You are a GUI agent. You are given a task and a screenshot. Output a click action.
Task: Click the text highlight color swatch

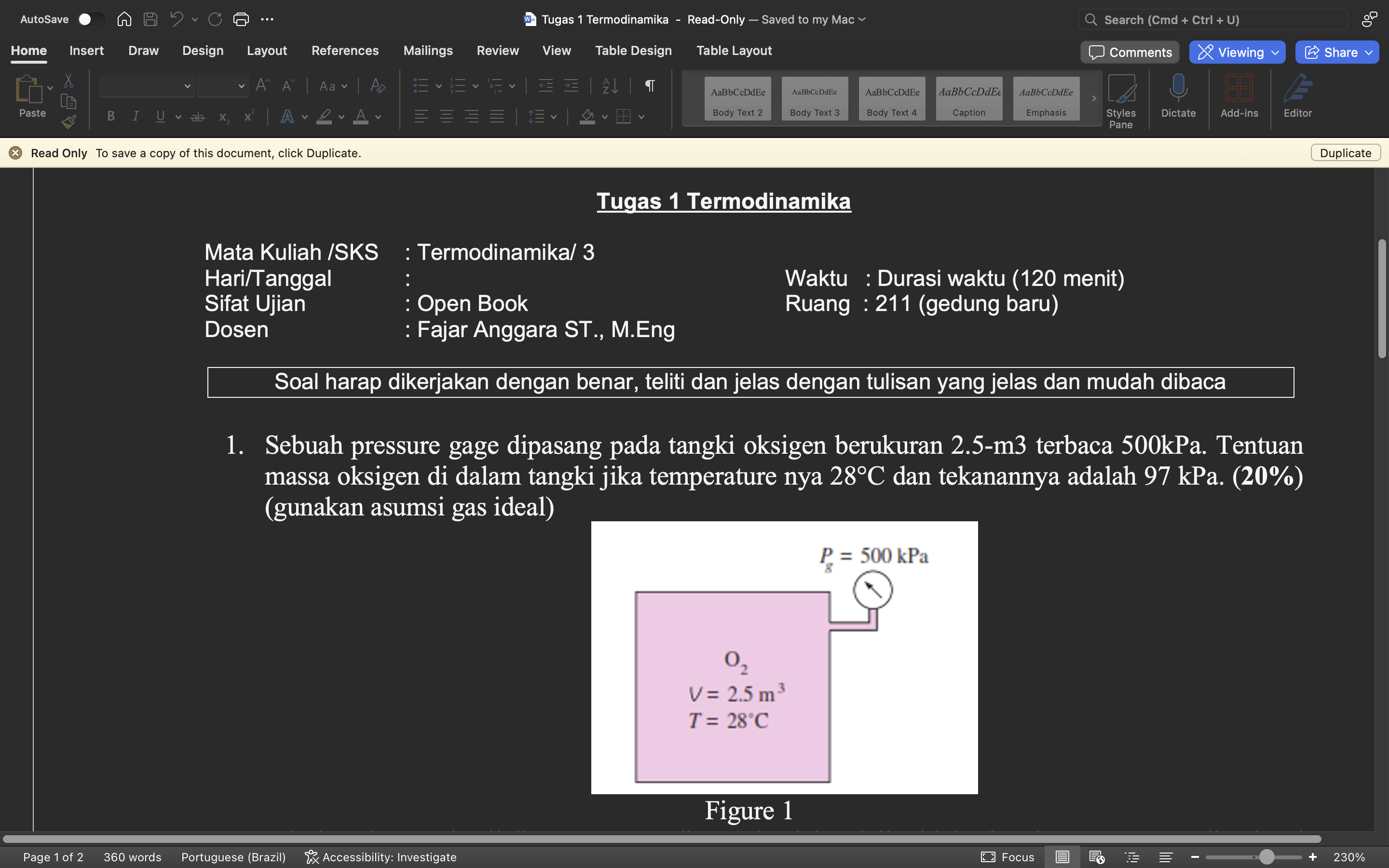tap(324, 117)
